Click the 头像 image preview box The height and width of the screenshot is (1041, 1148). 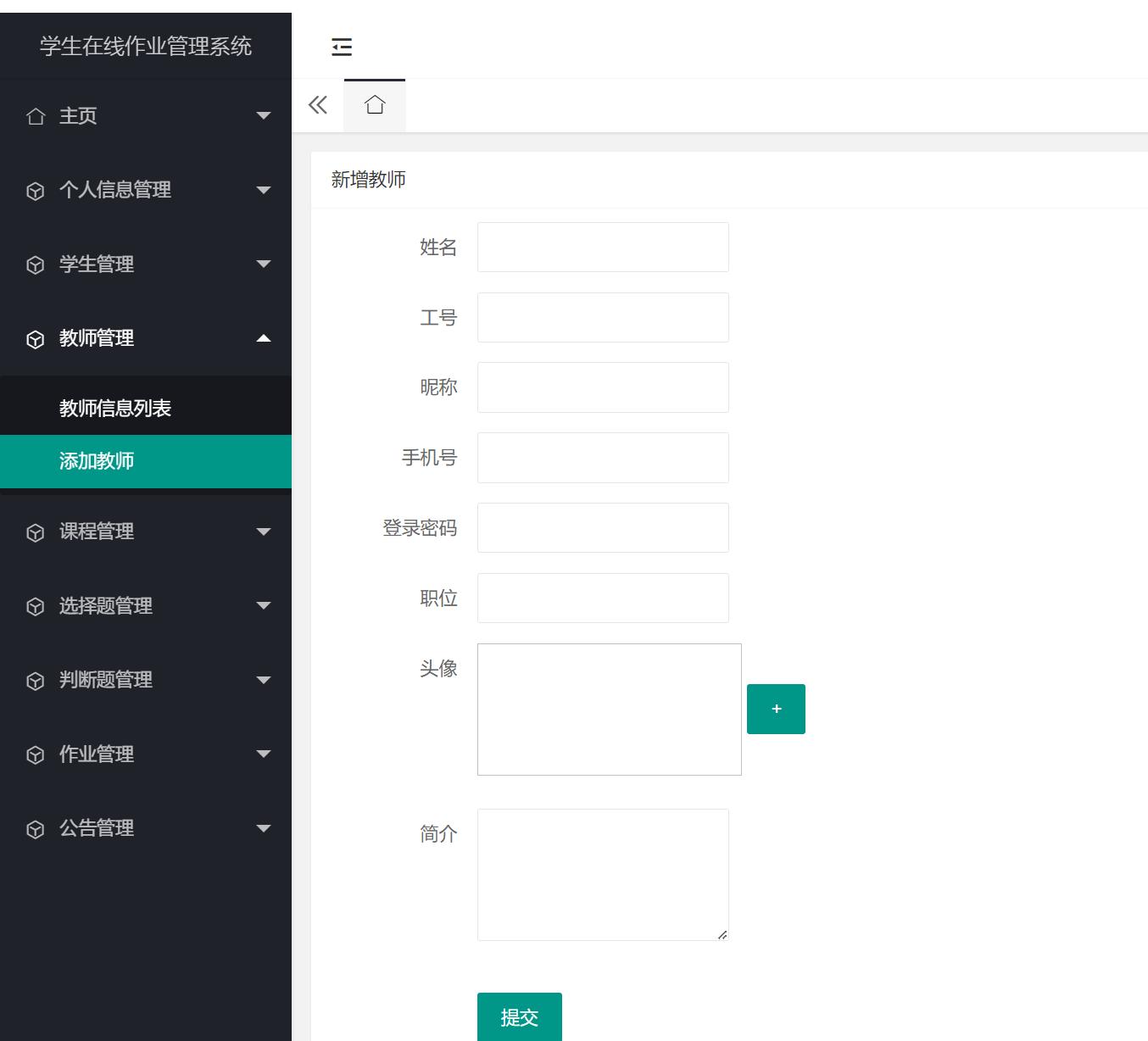coord(610,710)
